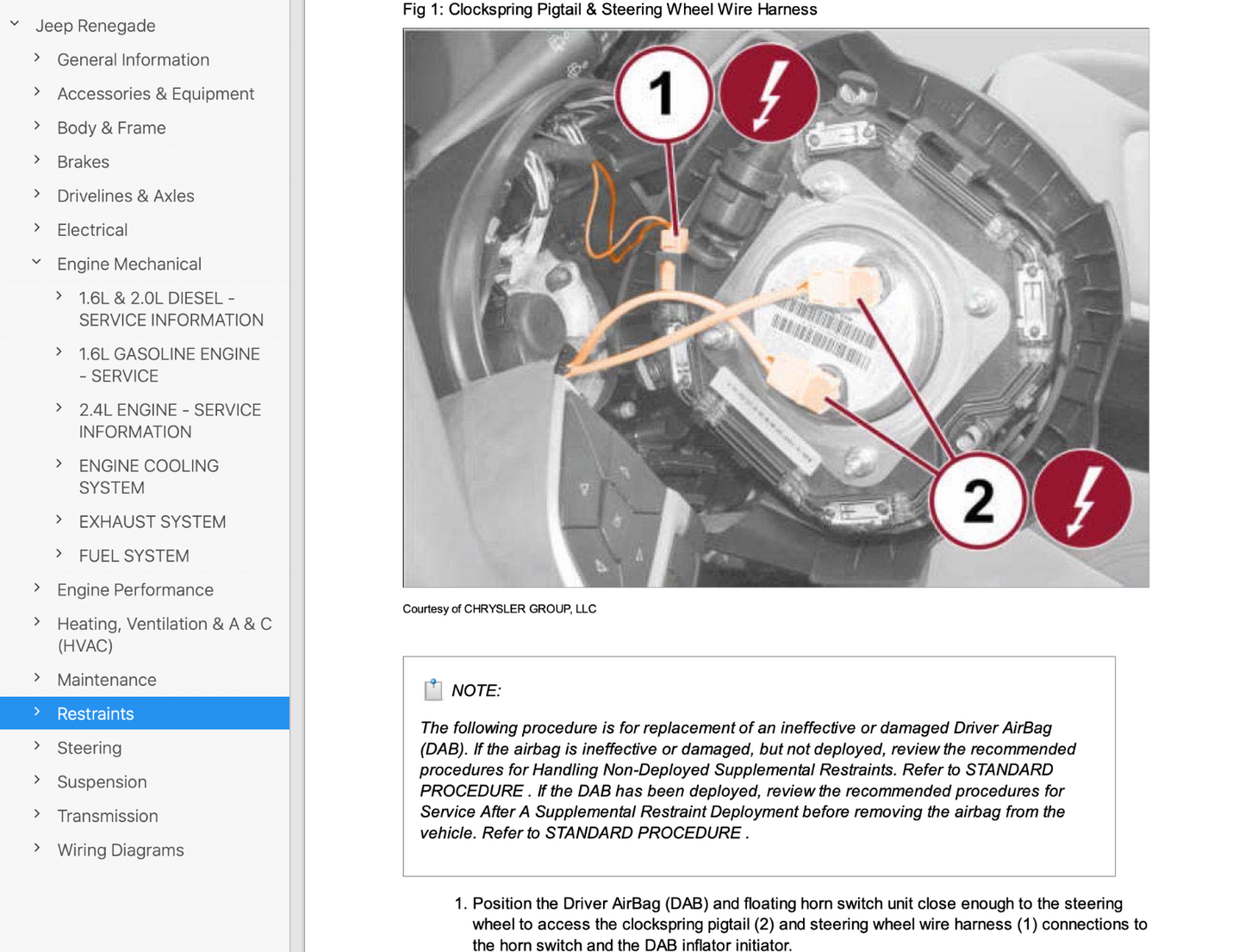Open the Brakes section
1245x952 pixels.
coord(83,162)
